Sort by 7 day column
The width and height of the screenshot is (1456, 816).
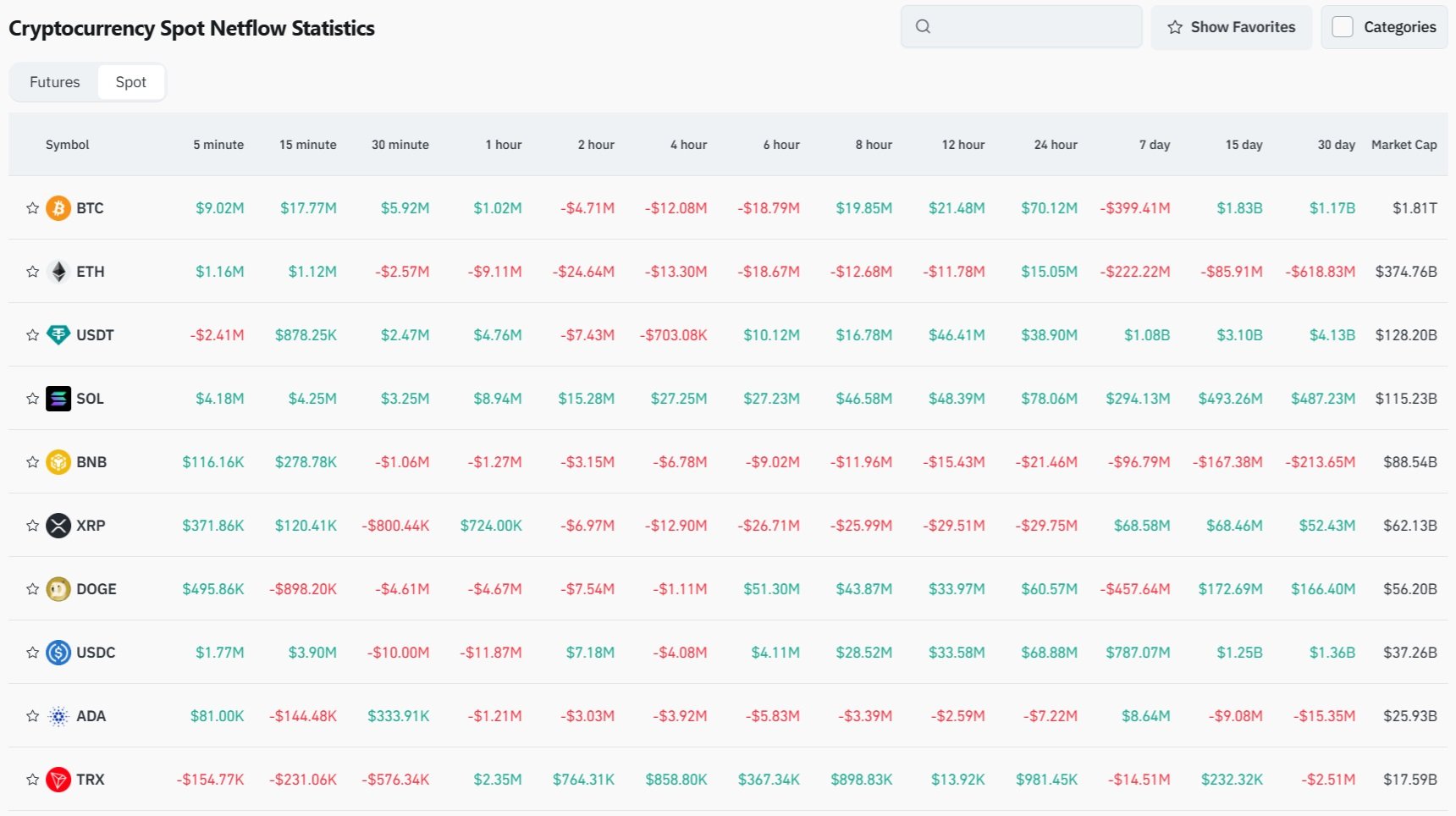(x=1155, y=145)
